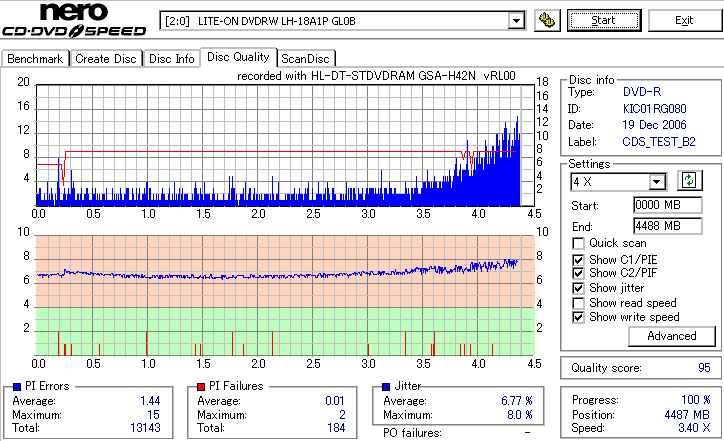Uncheck Show C1/PIE

pos(578,260)
